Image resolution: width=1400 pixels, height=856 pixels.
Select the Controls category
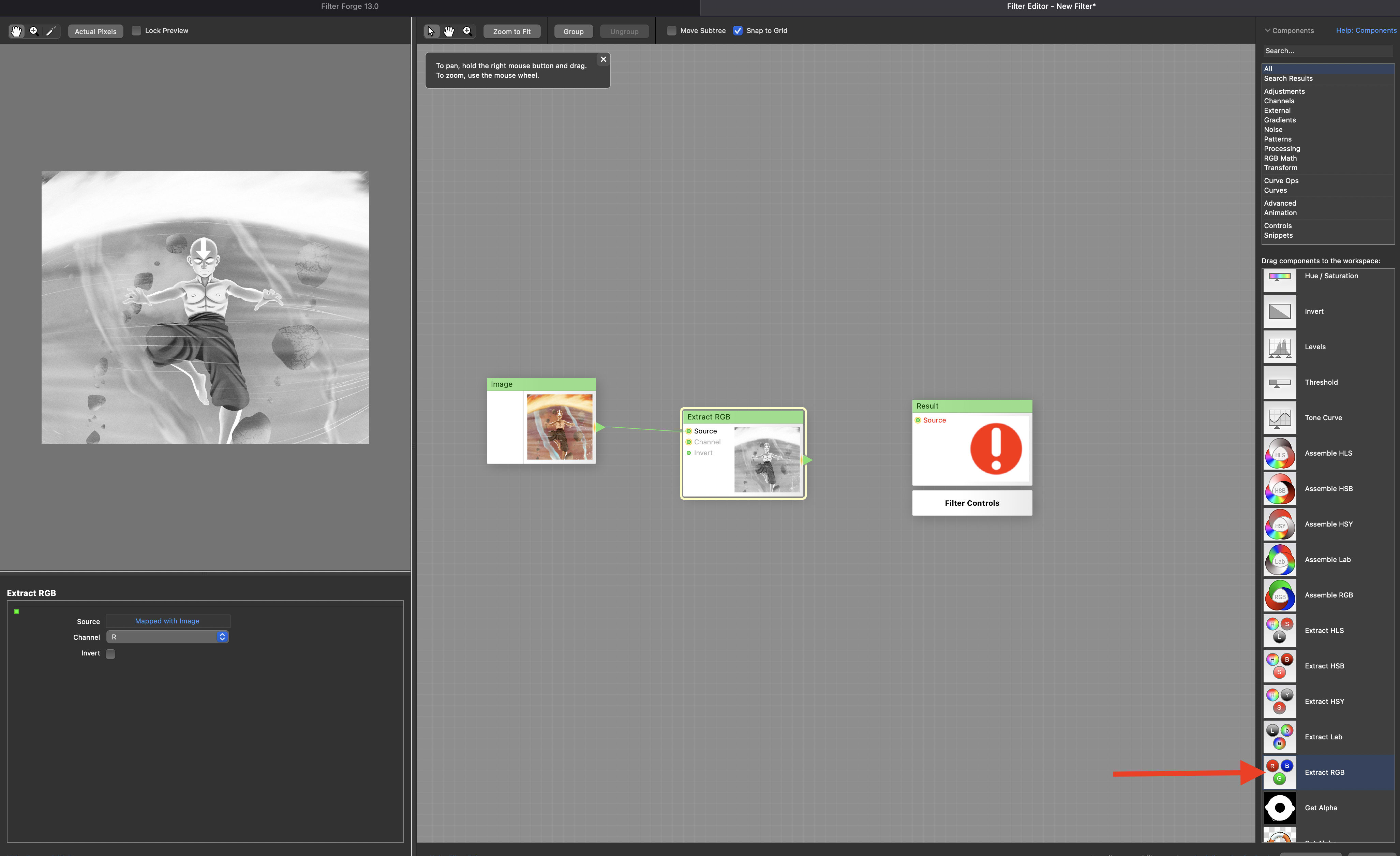coord(1328,226)
